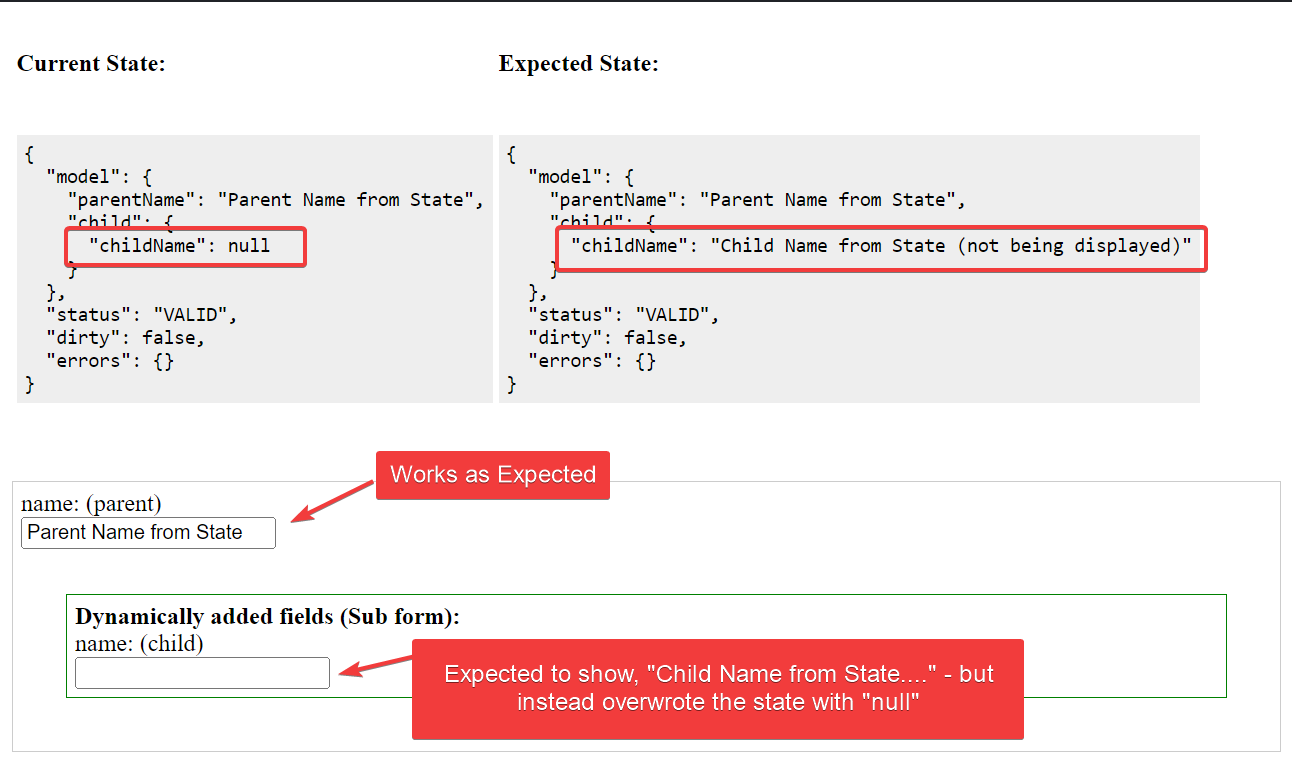Click the childName line containing "Child Name from State"
Screen dimensions: 1292x766
click(881, 245)
